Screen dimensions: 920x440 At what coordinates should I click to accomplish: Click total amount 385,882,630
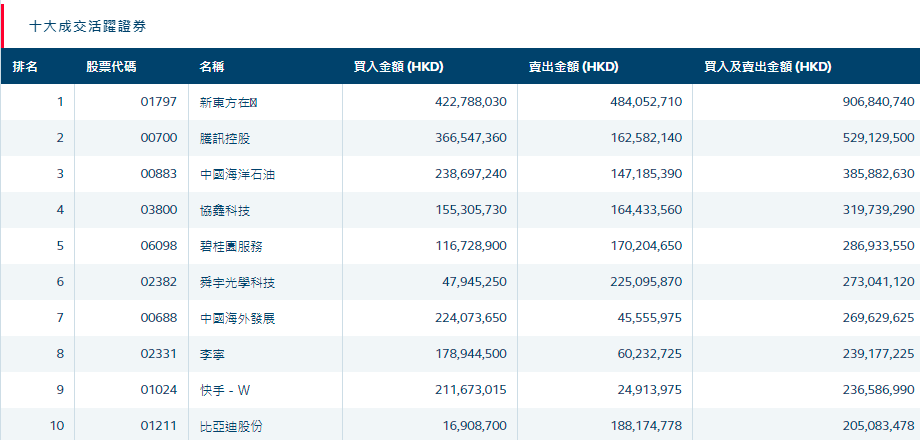click(x=878, y=174)
